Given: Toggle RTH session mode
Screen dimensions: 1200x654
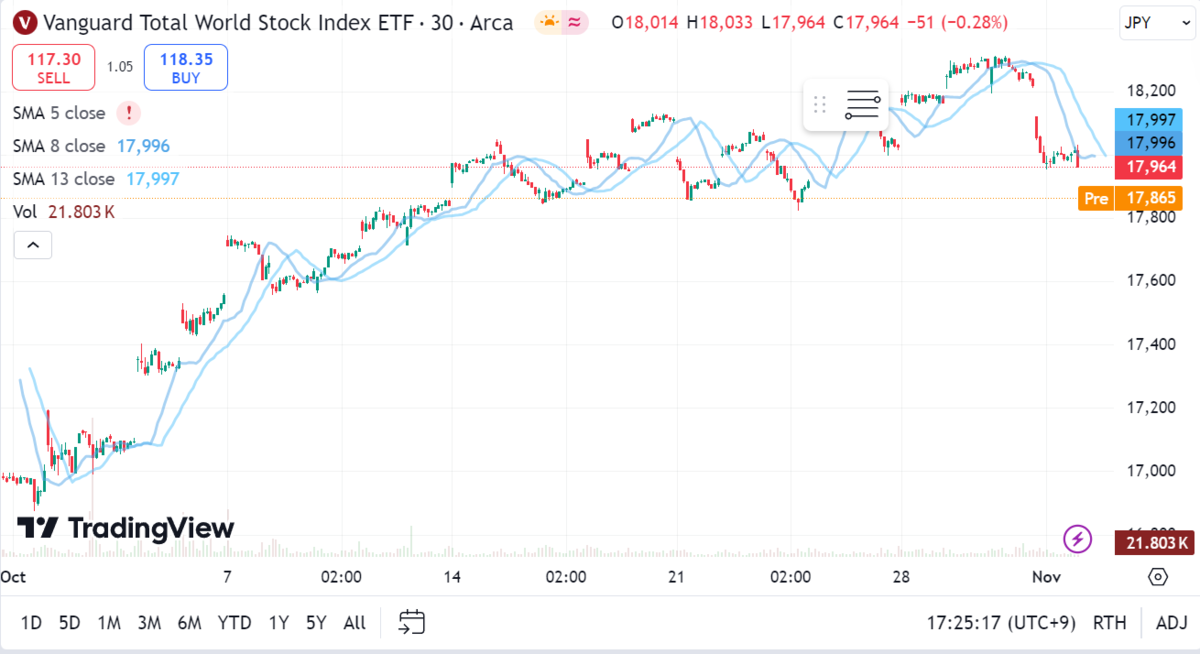Looking at the screenshot, I should tap(1109, 622).
